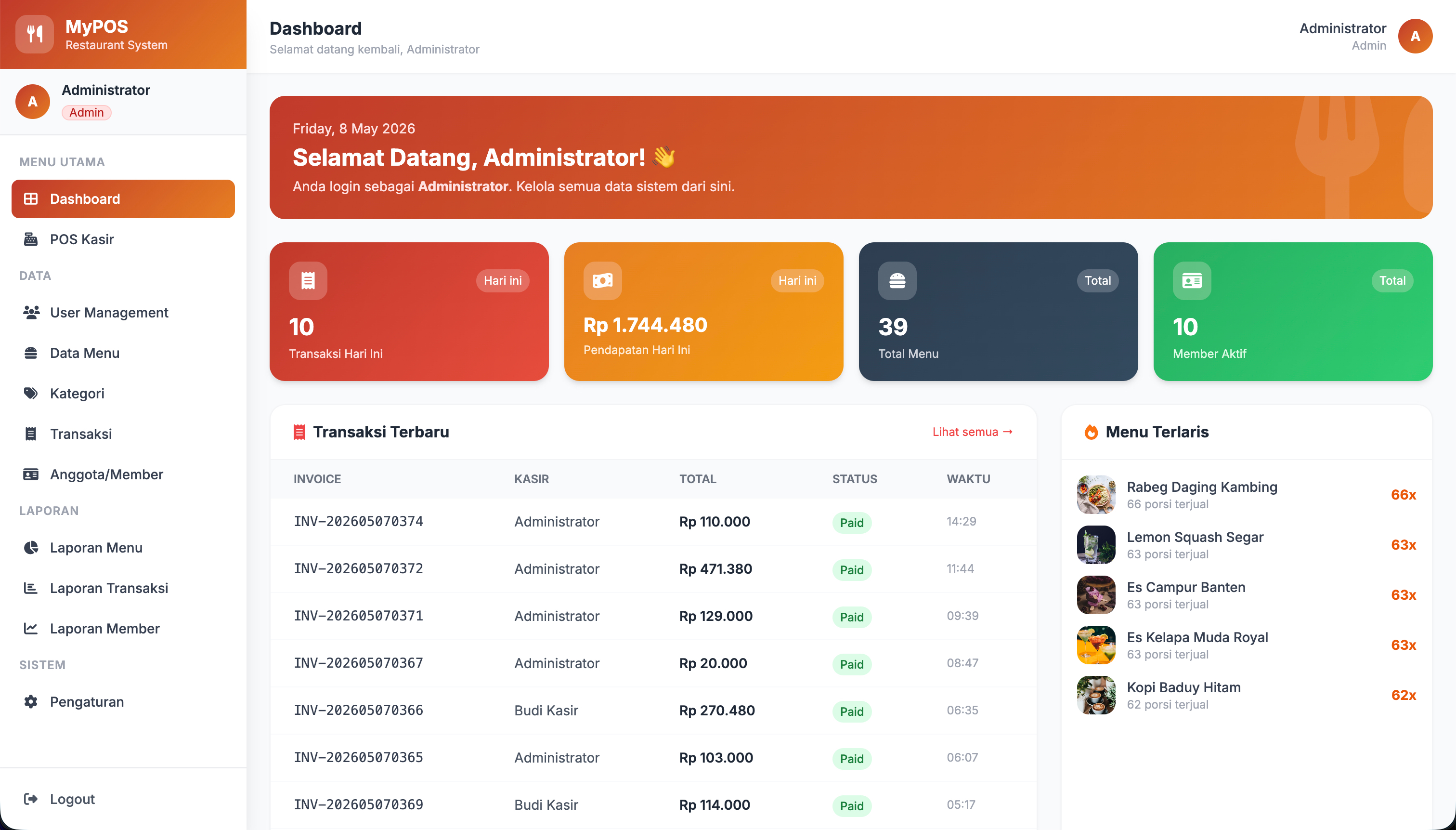Click the Rabeg Daging Kambing thumbnail
The image size is (1456, 830).
pyautogui.click(x=1096, y=495)
